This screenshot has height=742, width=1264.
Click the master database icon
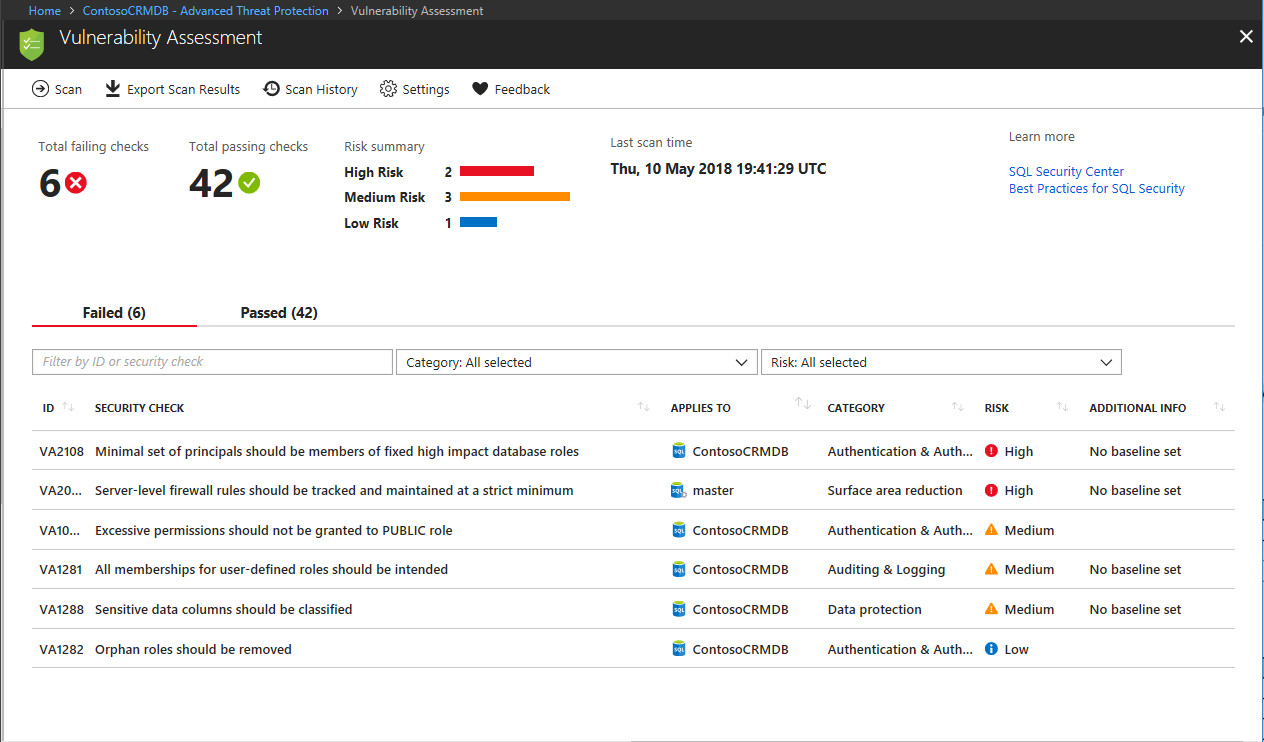[679, 490]
